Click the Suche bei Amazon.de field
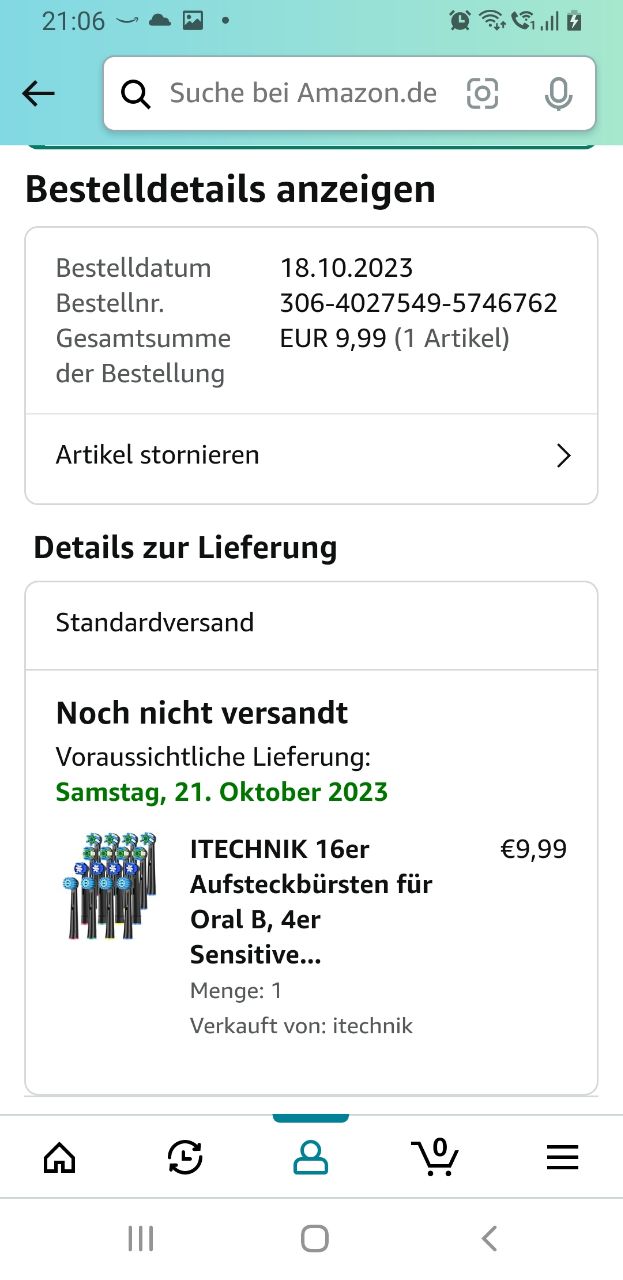Viewport: 623px width, 1280px height. coord(303,94)
